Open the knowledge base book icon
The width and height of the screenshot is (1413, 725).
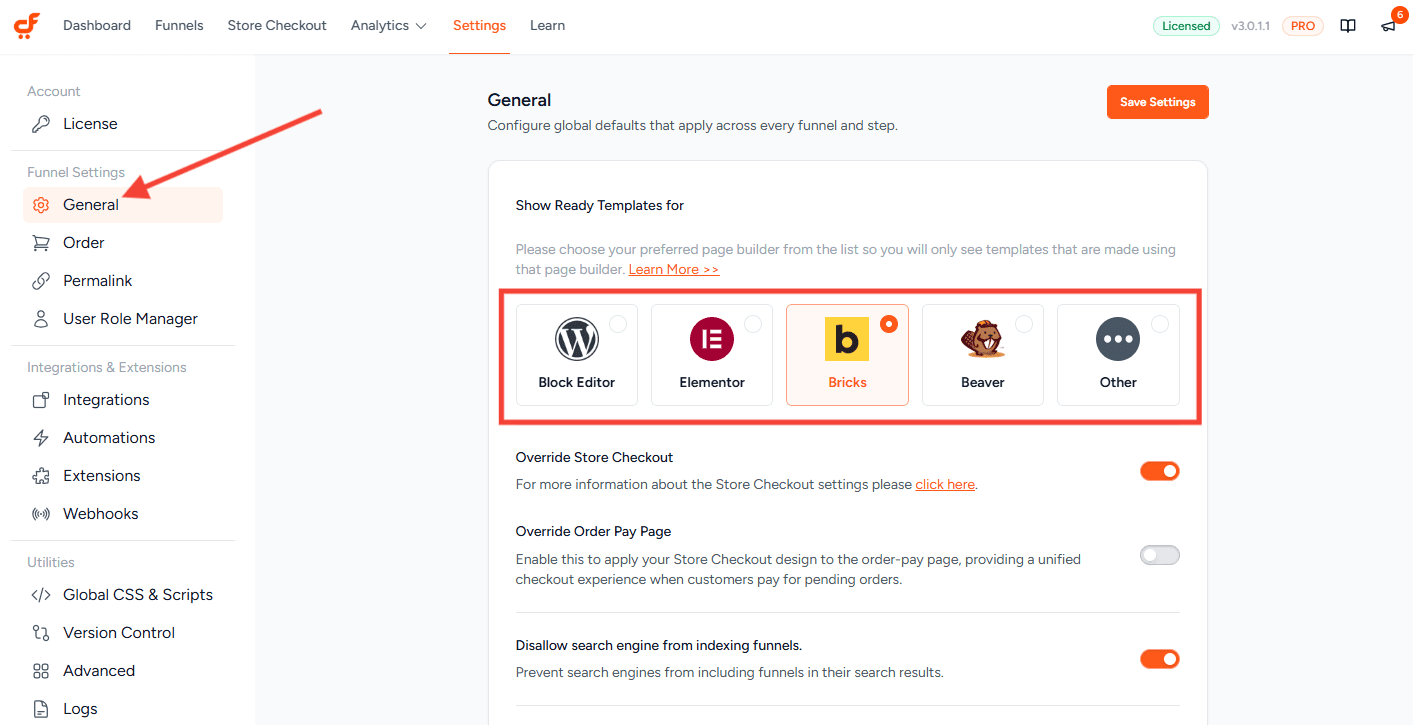pyautogui.click(x=1348, y=26)
